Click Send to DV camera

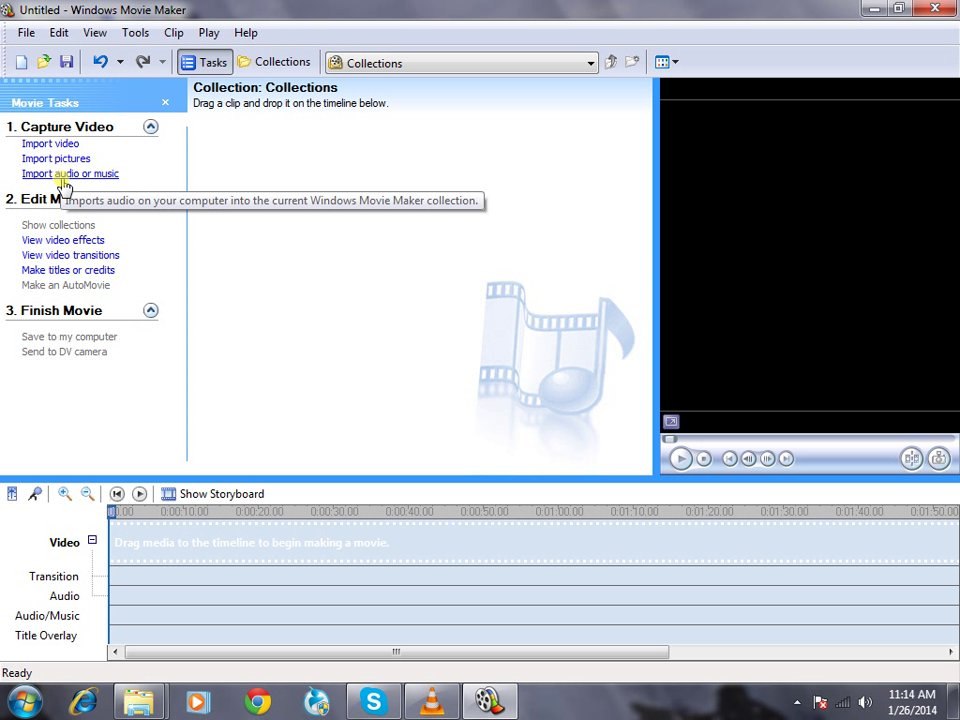click(64, 352)
